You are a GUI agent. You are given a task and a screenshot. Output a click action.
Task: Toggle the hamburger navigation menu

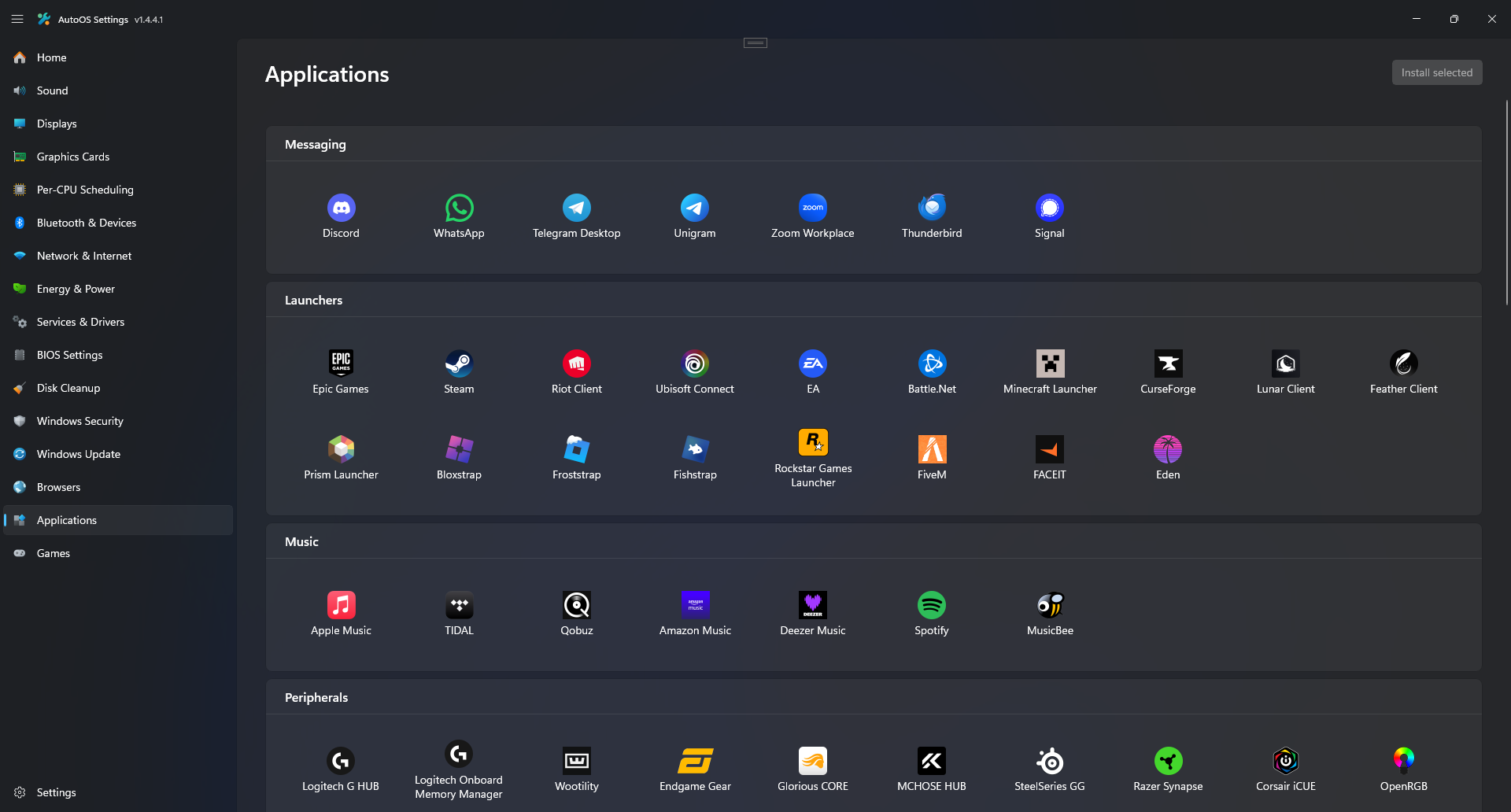[x=17, y=19]
